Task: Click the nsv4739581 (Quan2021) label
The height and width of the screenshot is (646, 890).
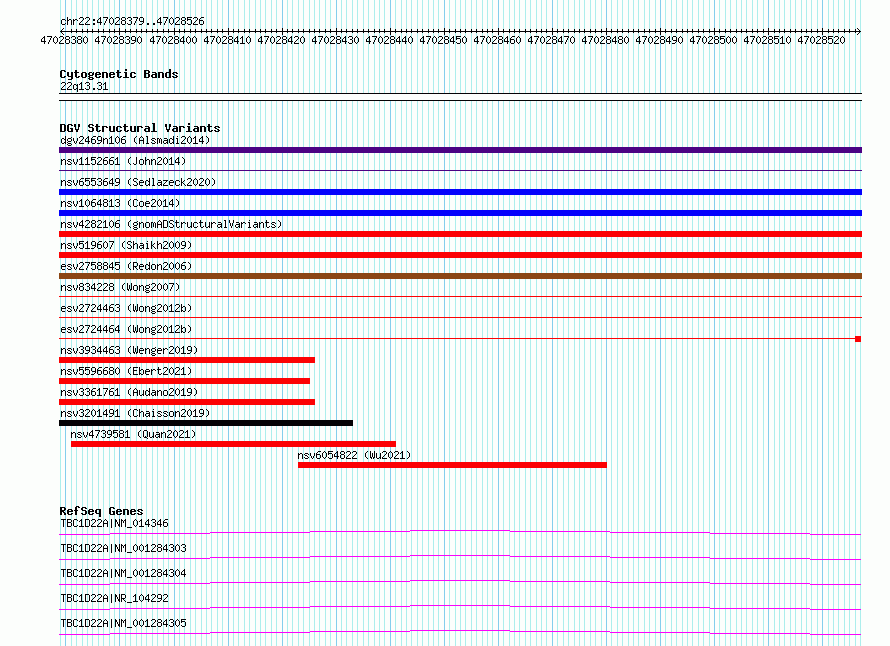Action: point(133,434)
